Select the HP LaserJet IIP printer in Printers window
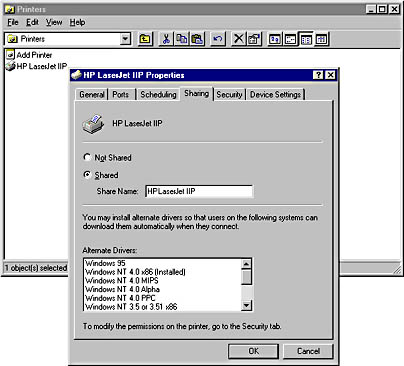The height and width of the screenshot is (366, 404). [x=37, y=66]
